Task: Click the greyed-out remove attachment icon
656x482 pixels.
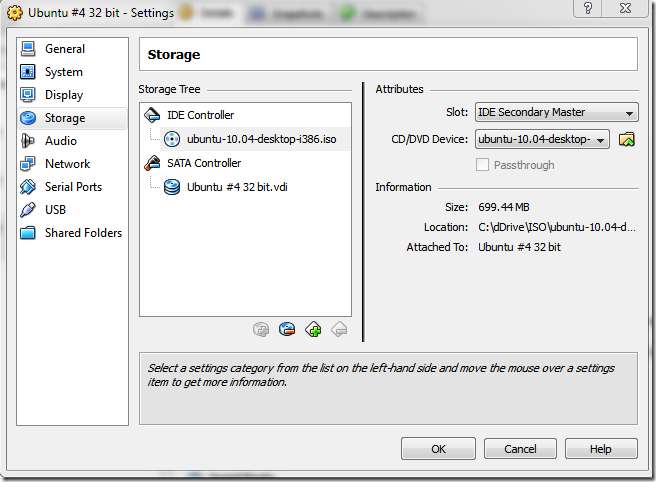Action: [x=339, y=330]
